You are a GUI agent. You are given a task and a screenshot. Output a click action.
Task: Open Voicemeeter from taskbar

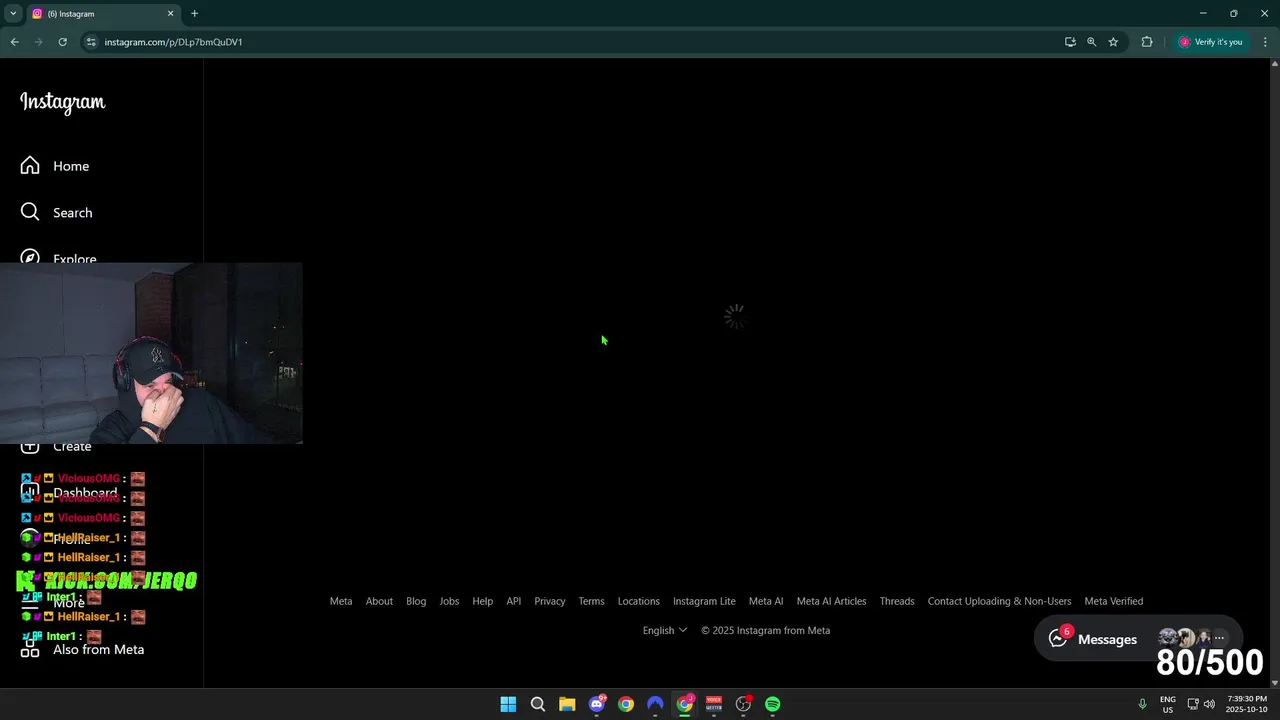pos(714,704)
